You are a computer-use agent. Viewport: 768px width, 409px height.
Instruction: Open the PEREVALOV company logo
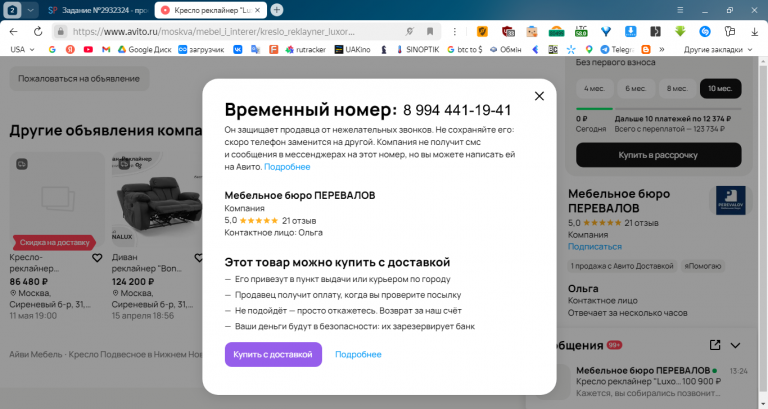click(730, 200)
